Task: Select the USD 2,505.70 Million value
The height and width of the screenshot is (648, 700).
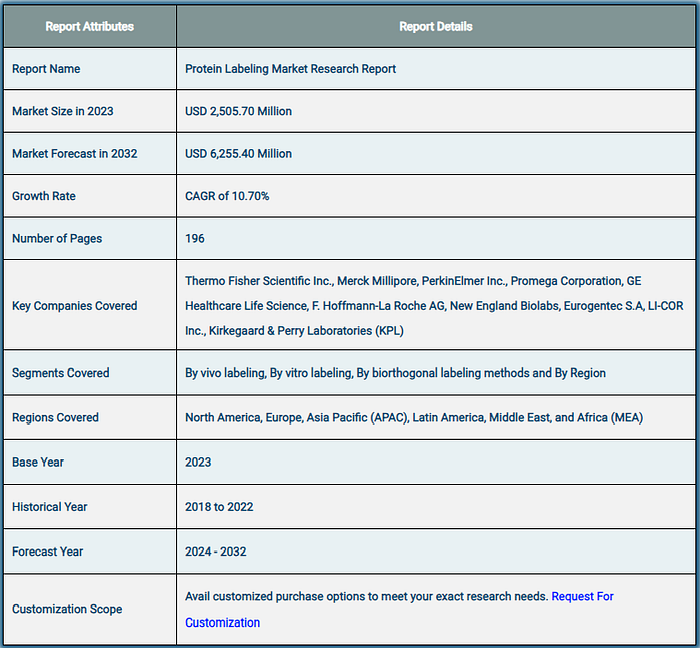Action: [238, 111]
